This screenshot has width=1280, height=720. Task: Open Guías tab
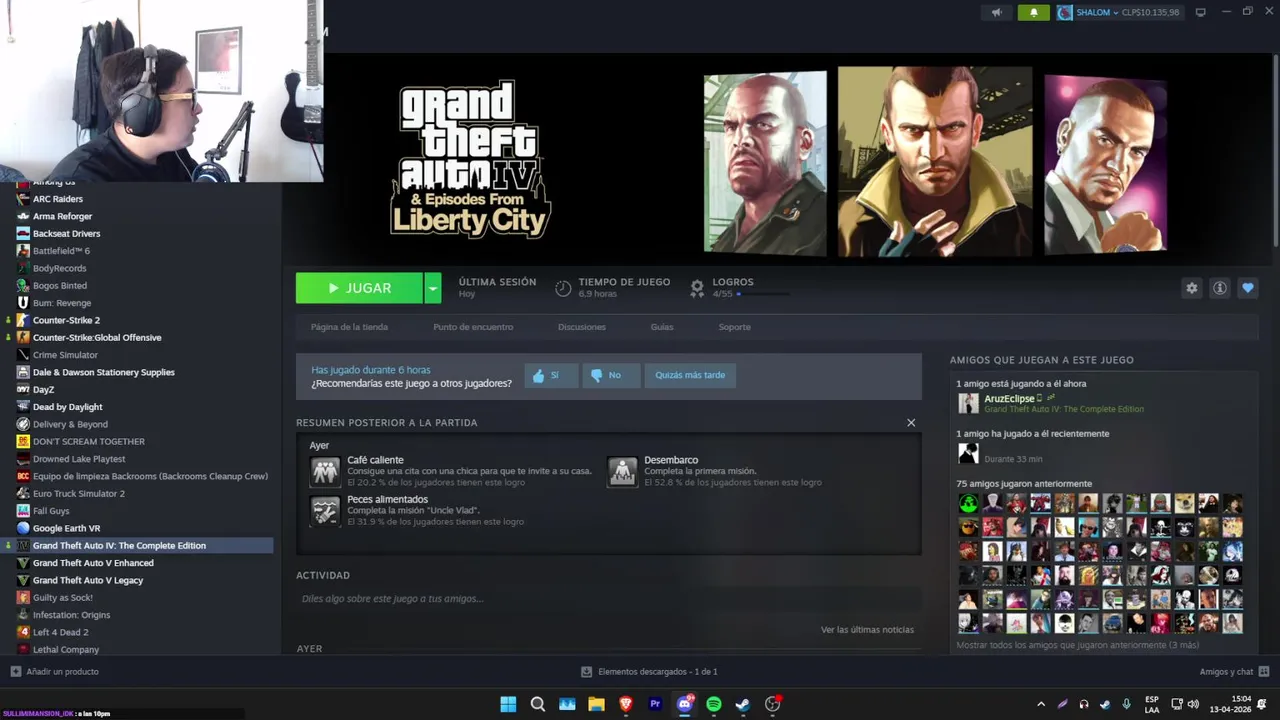(x=662, y=327)
